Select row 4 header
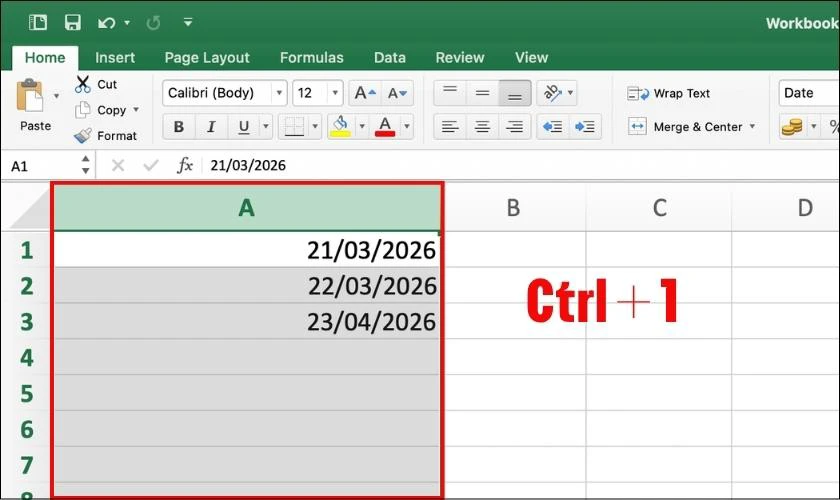Screen dimensions: 840x500 point(27,357)
